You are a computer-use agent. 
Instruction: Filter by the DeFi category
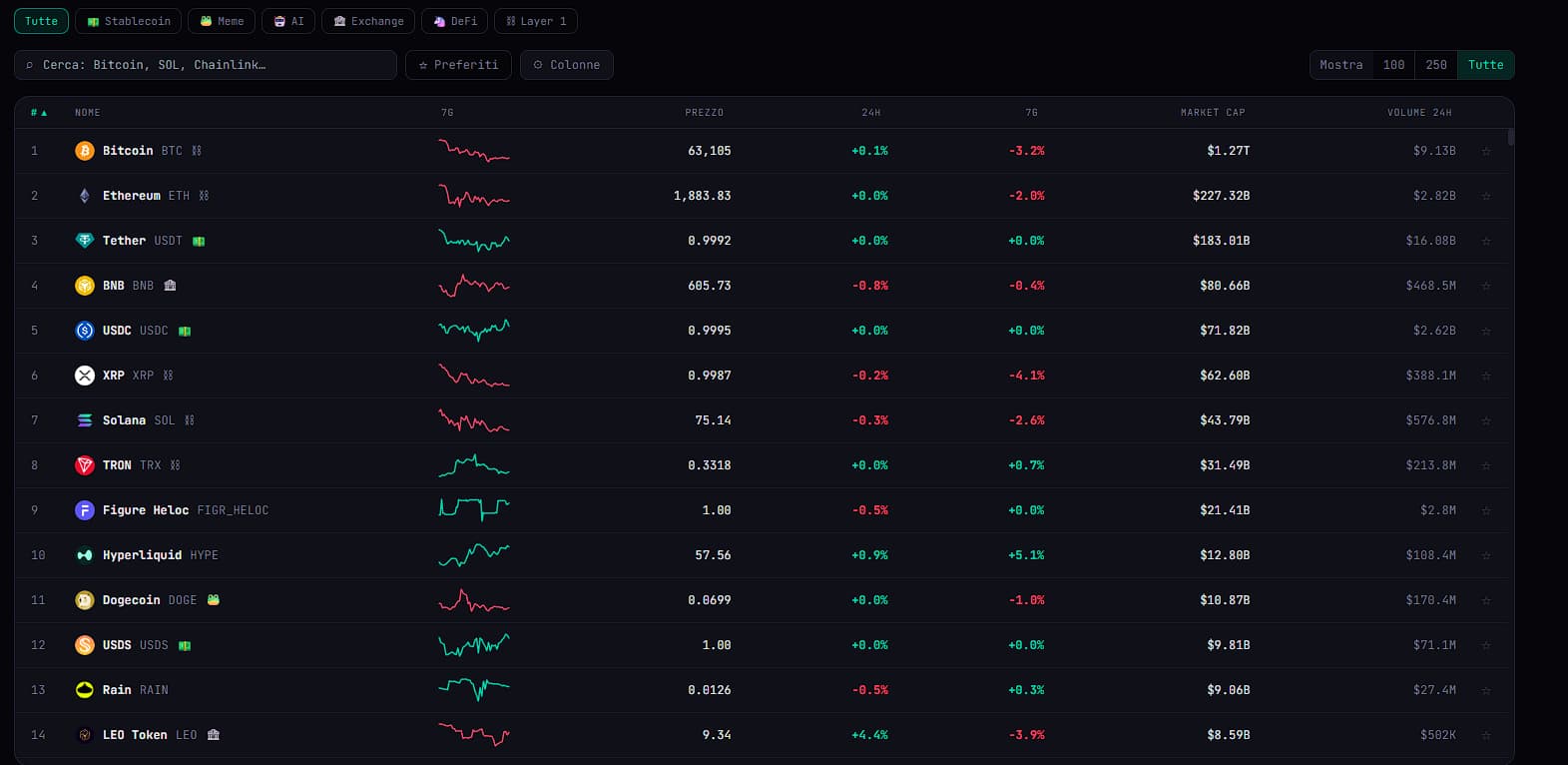(x=454, y=21)
